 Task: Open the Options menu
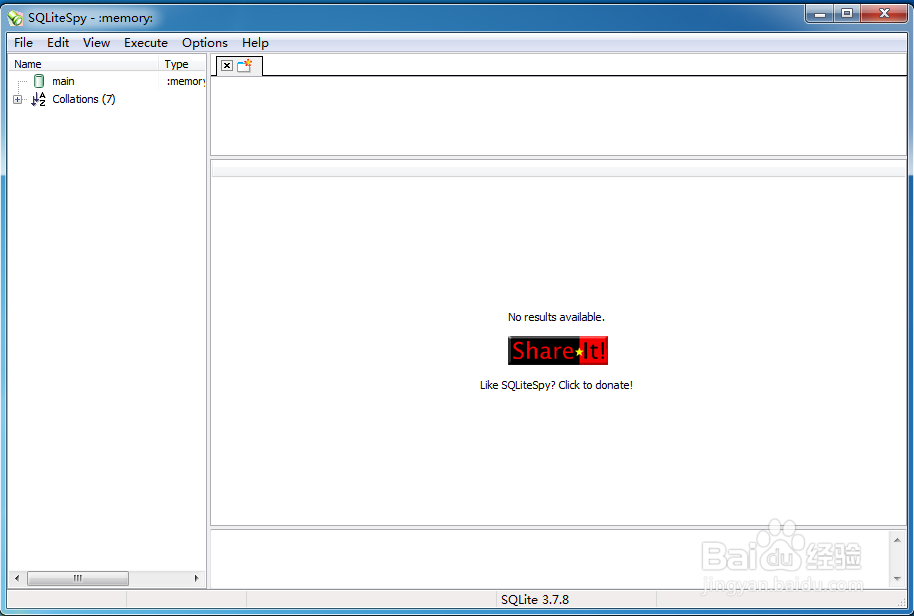(x=205, y=43)
